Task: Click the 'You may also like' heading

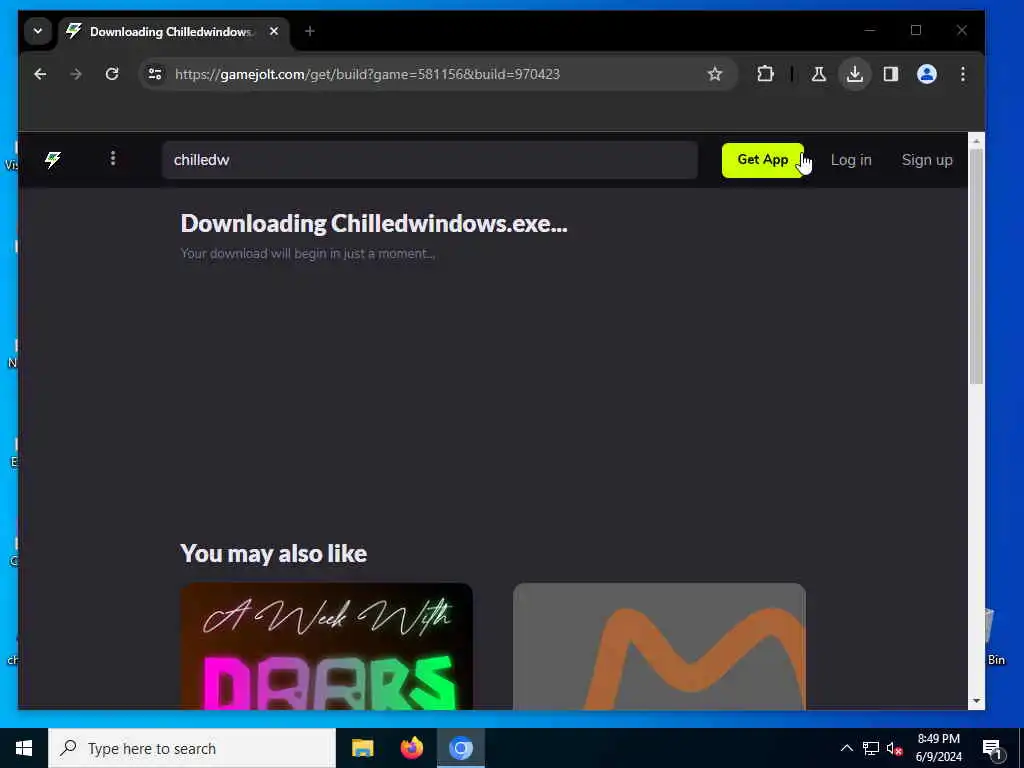Action: (273, 554)
